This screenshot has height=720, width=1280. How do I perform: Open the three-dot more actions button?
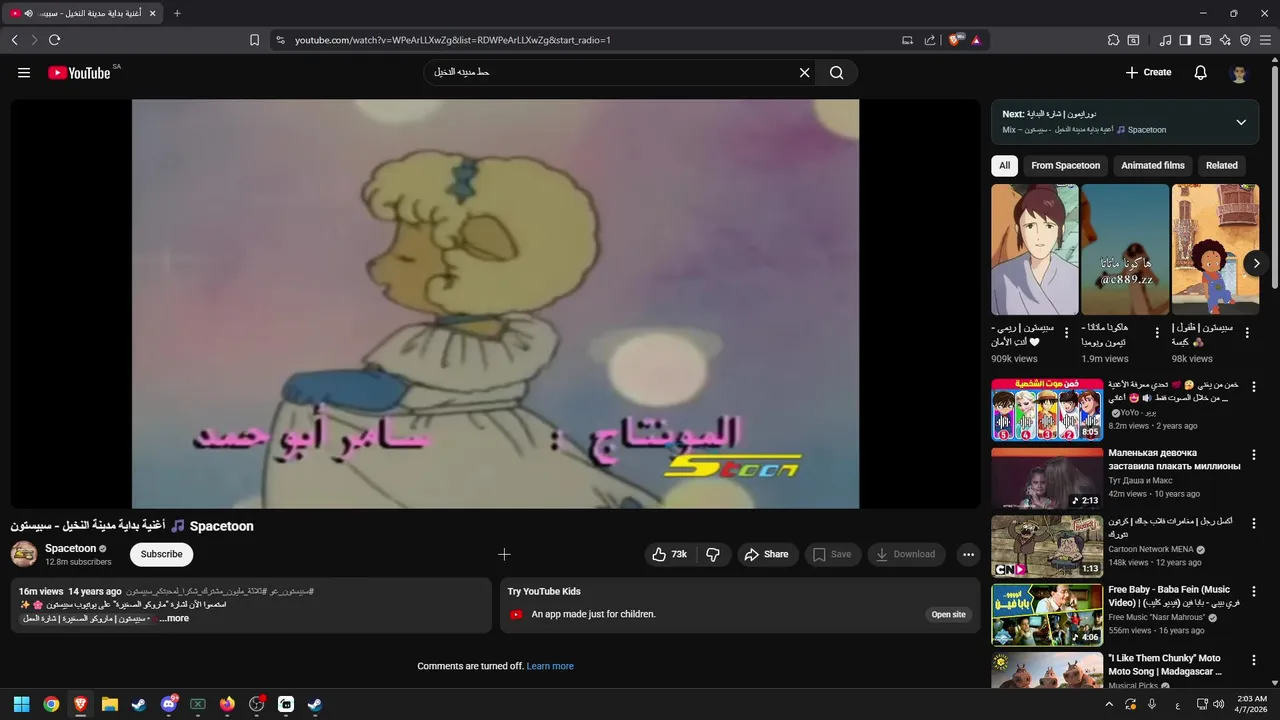click(x=968, y=554)
